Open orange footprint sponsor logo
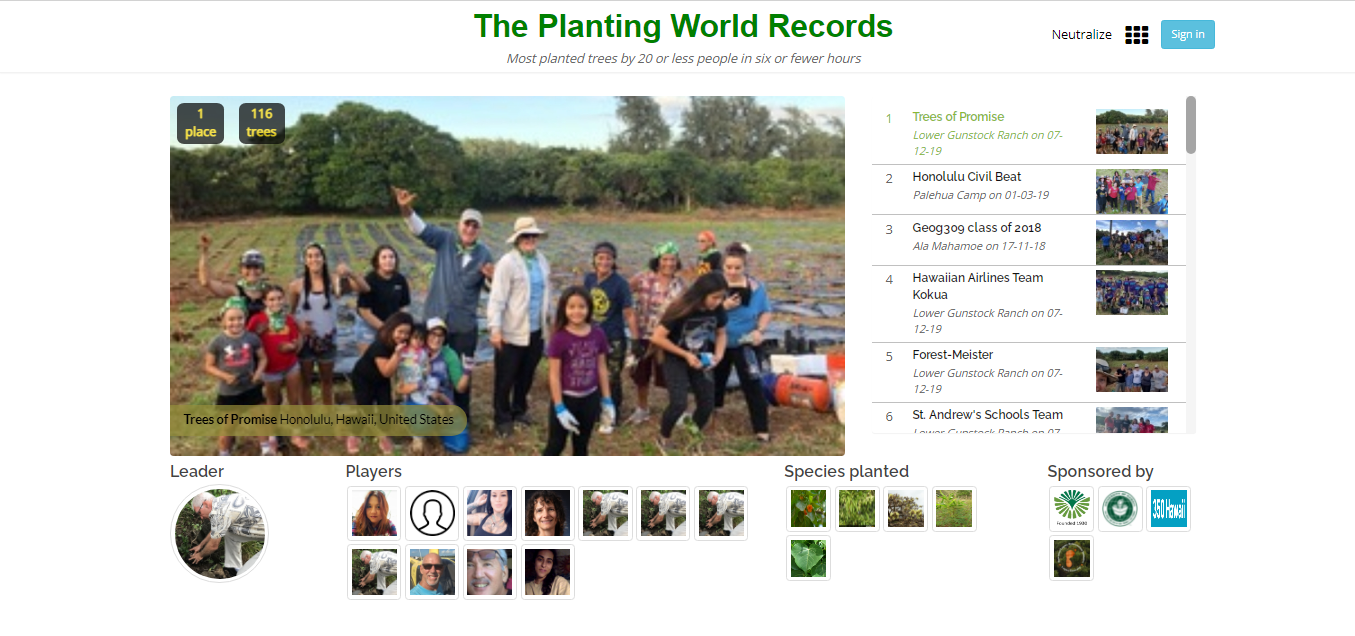The height and width of the screenshot is (636, 1355). click(x=1072, y=558)
